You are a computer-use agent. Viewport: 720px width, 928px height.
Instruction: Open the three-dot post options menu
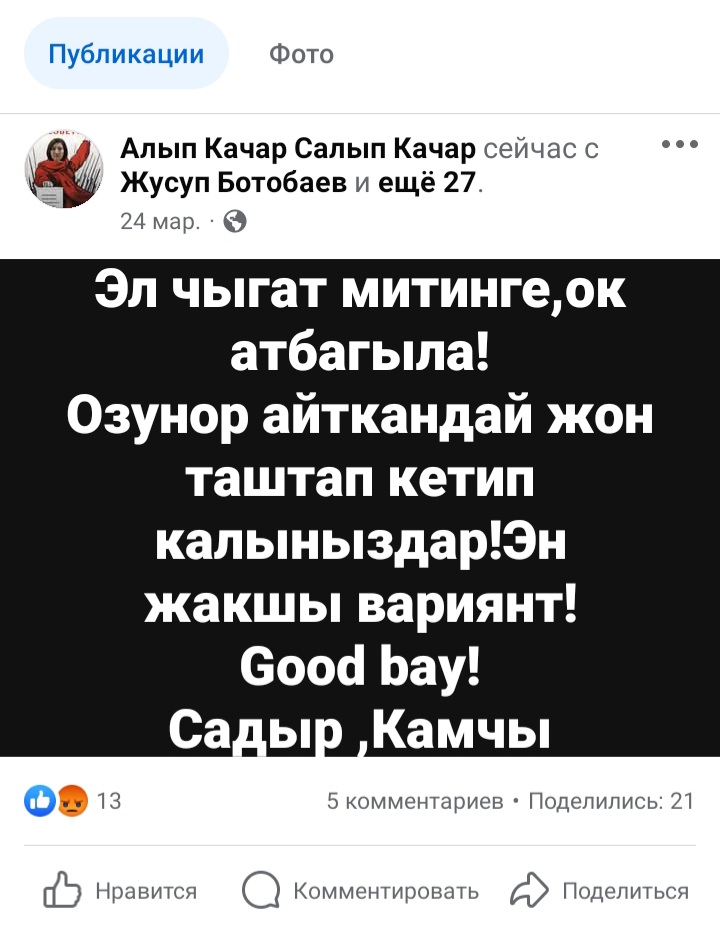680,144
